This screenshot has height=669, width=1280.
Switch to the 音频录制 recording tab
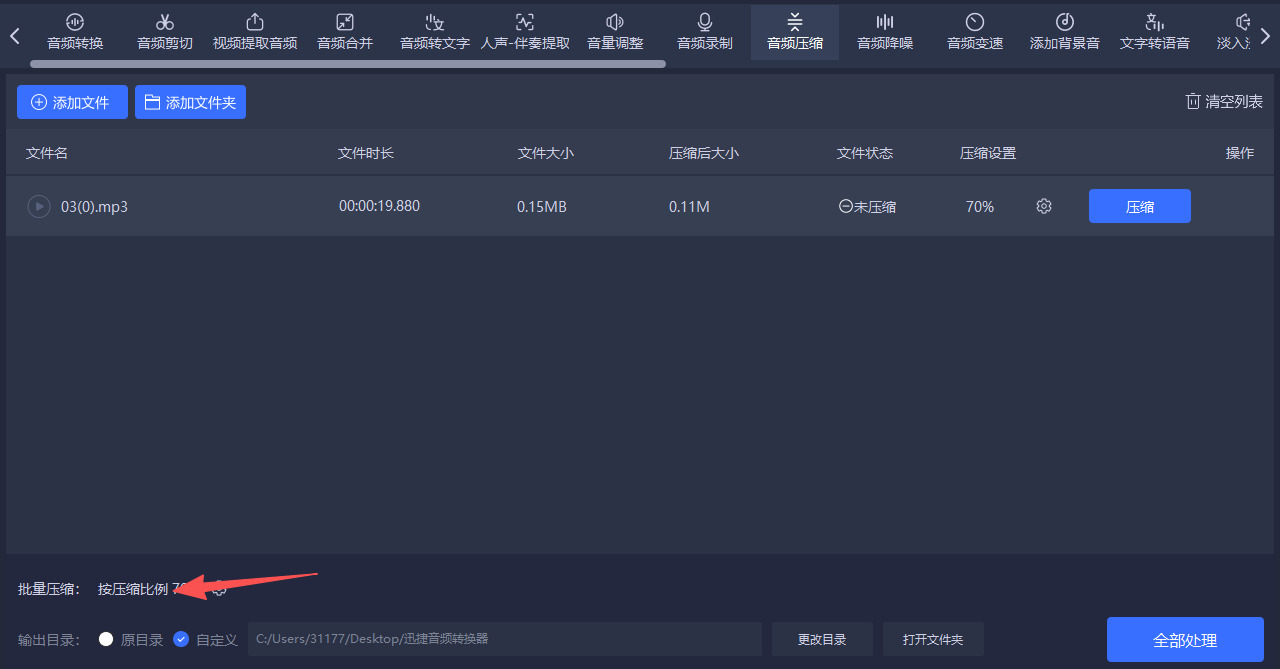point(704,32)
